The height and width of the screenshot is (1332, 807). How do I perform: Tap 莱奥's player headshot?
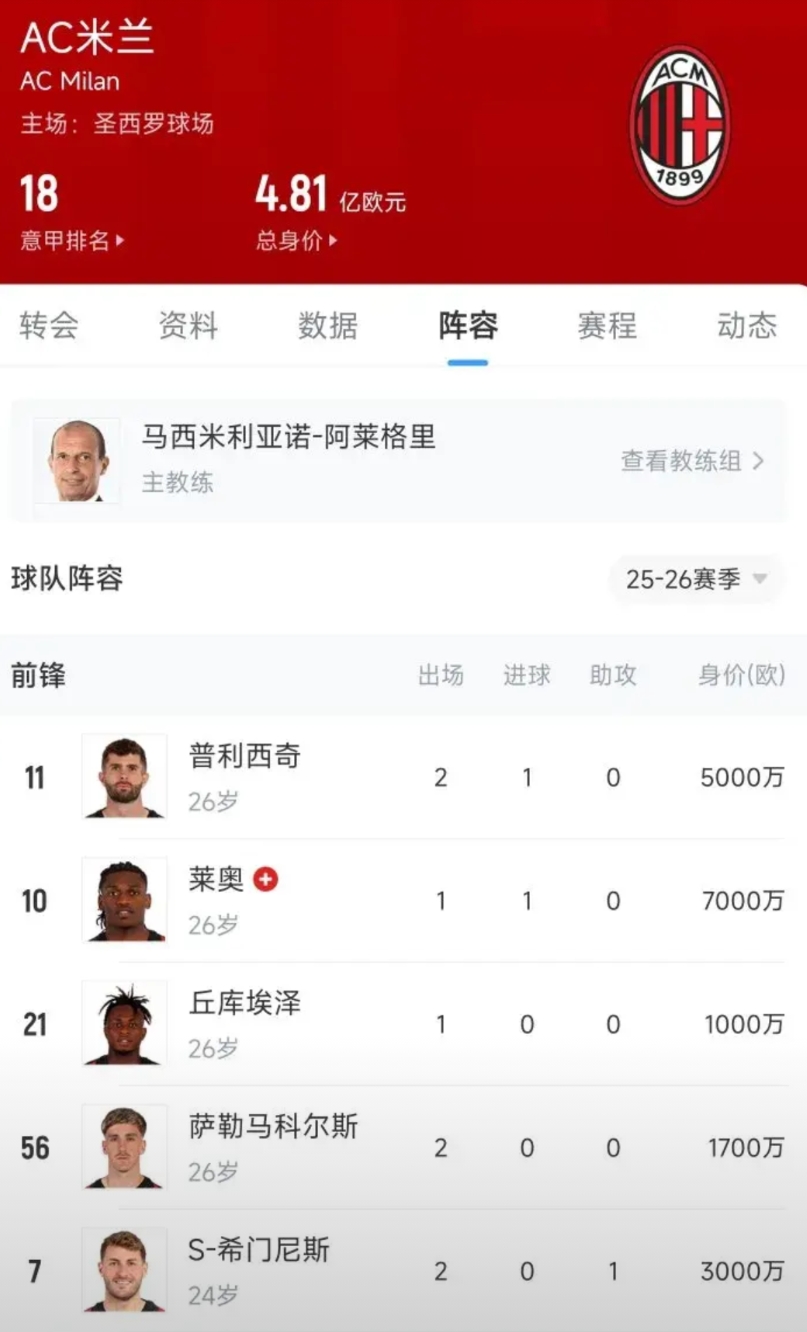[124, 900]
